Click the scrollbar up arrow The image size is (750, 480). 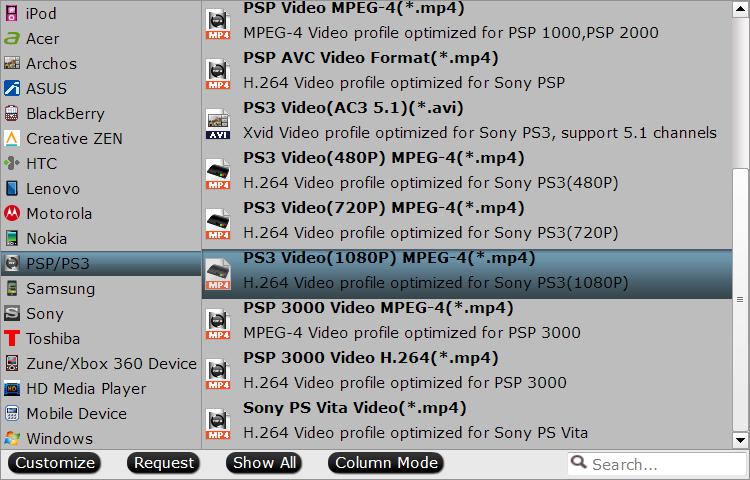pos(740,10)
